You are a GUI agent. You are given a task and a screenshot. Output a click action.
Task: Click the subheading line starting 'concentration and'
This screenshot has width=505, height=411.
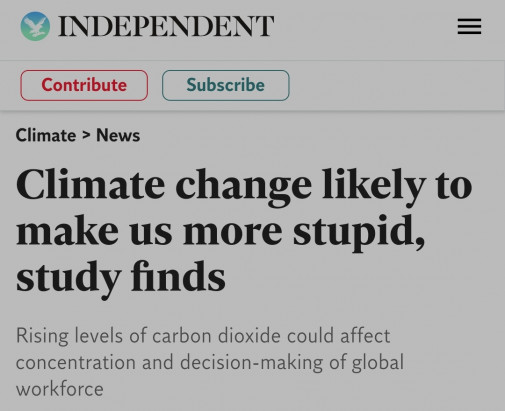pos(210,363)
